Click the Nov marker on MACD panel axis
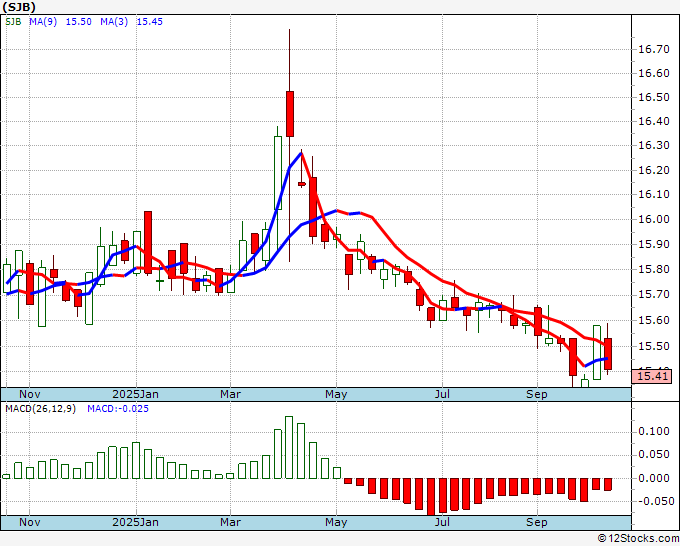This screenshot has width=680, height=546. (x=32, y=522)
